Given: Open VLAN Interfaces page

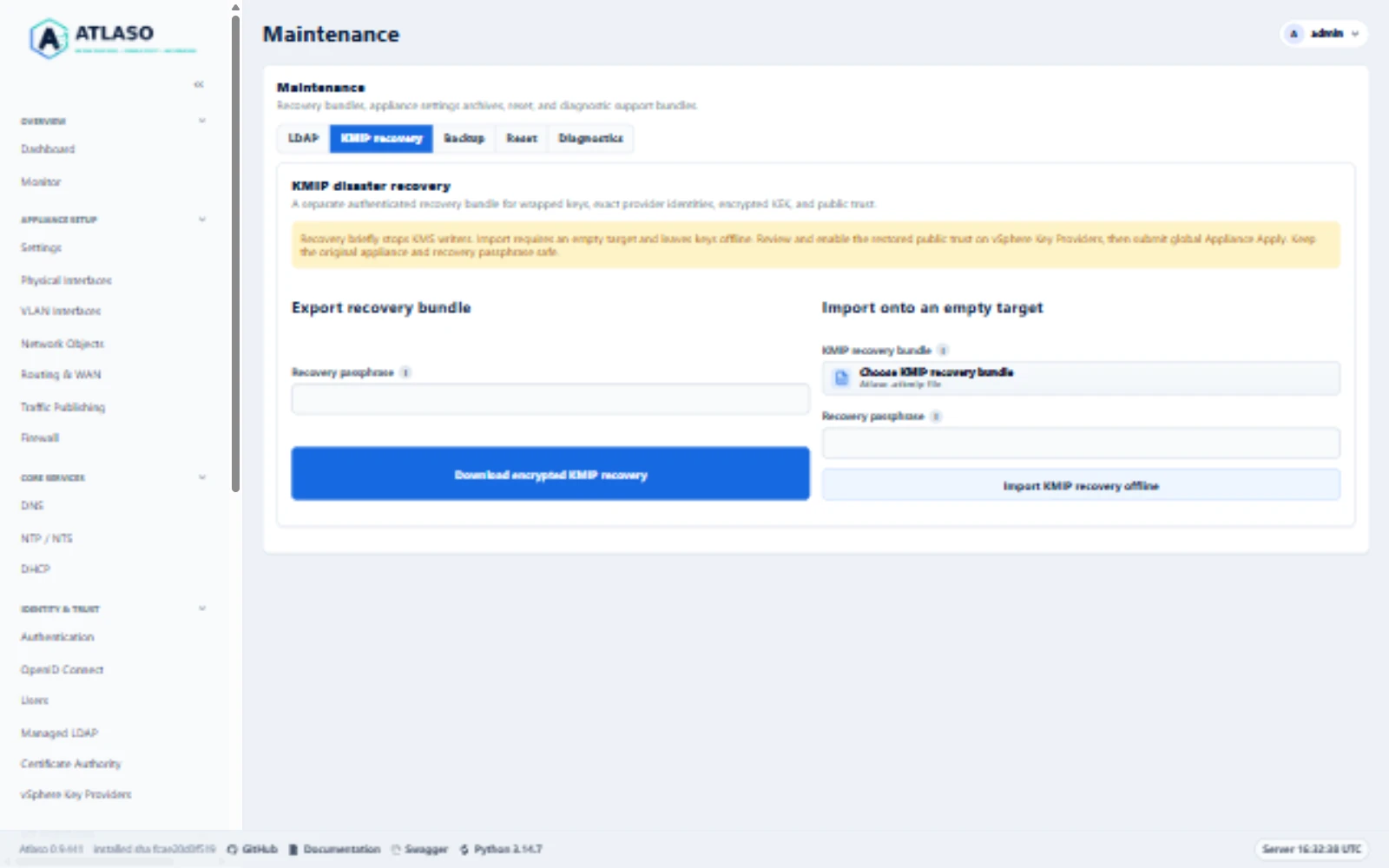Looking at the screenshot, I should (x=61, y=311).
